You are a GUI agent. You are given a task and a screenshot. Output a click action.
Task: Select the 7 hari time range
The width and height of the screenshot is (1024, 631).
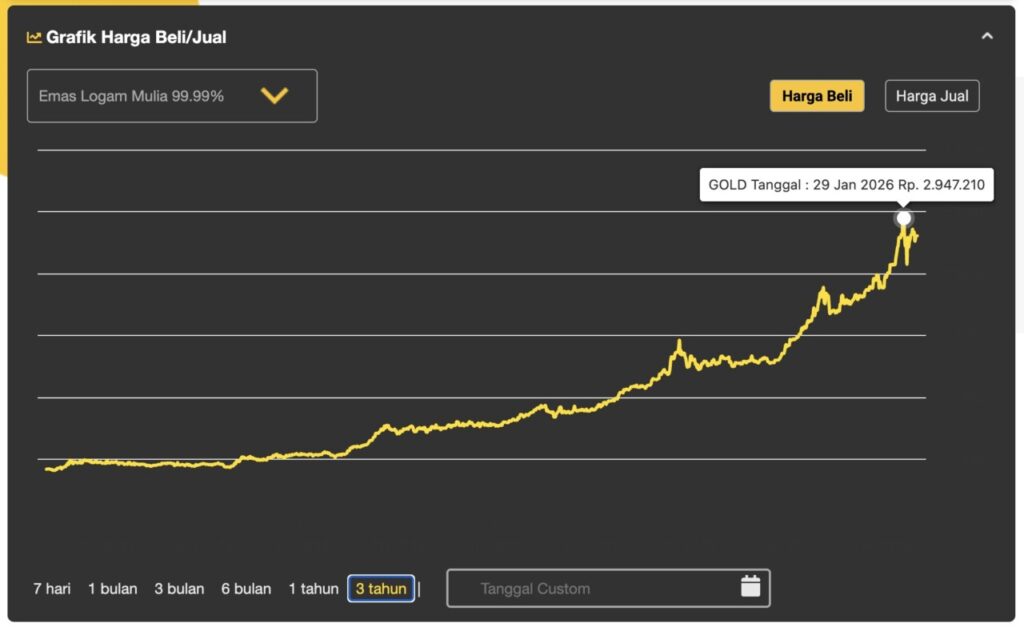point(51,588)
